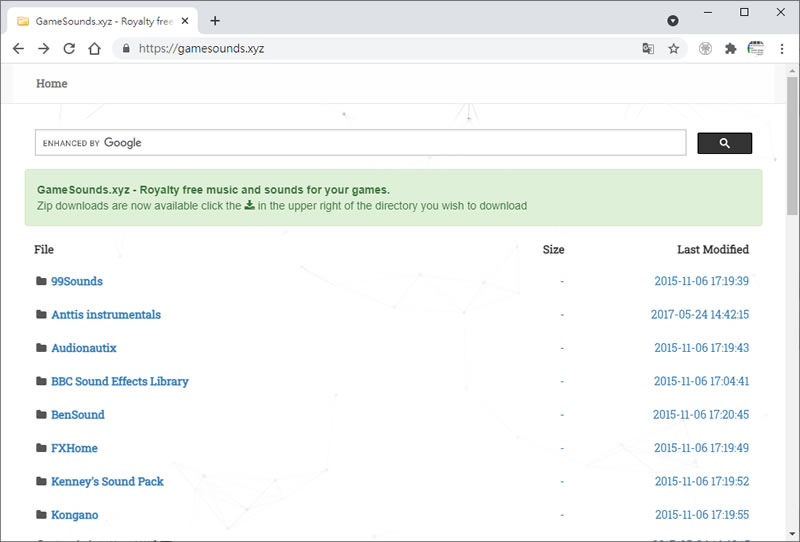Go forward in browser history
The width and height of the screenshot is (800, 542).
click(x=44, y=48)
